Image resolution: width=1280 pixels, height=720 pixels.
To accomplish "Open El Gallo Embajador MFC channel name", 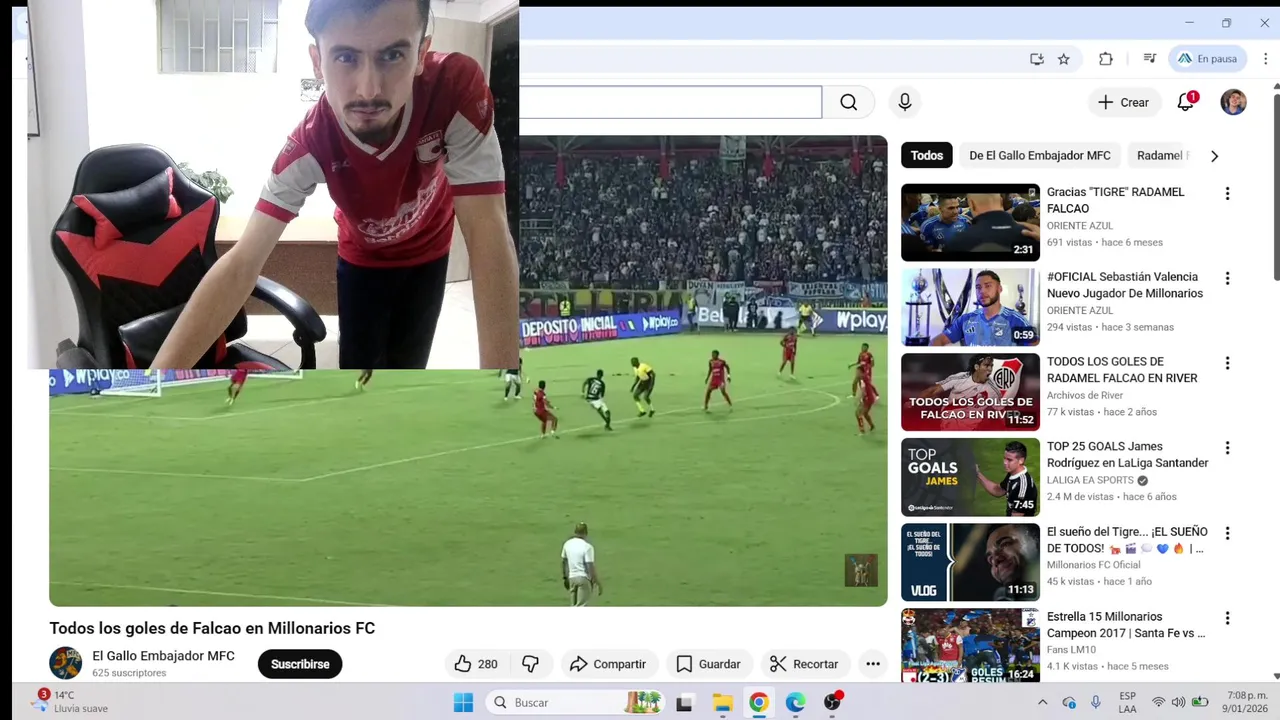I will [163, 656].
